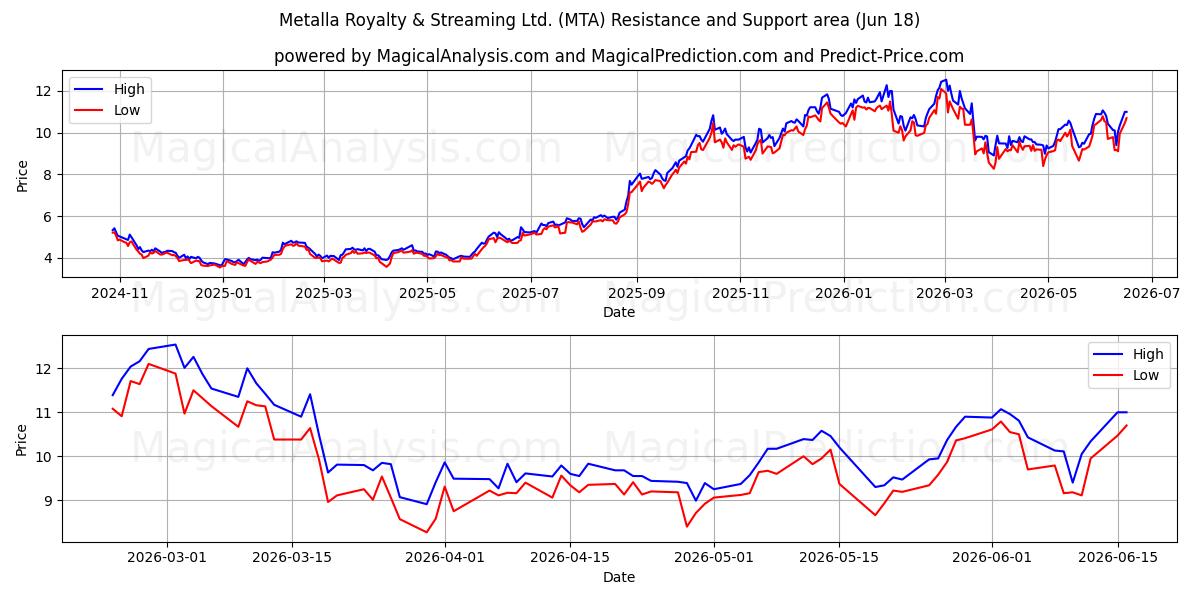Click the '2026-06-01' bottom axis label
1200x600 pixels.
992,558
